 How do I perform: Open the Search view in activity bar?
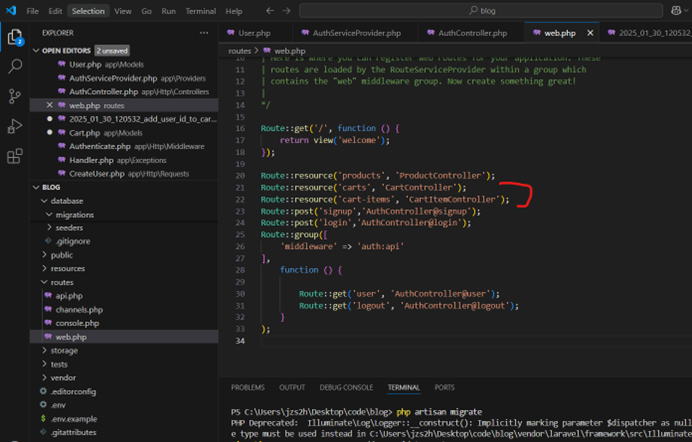[15, 67]
